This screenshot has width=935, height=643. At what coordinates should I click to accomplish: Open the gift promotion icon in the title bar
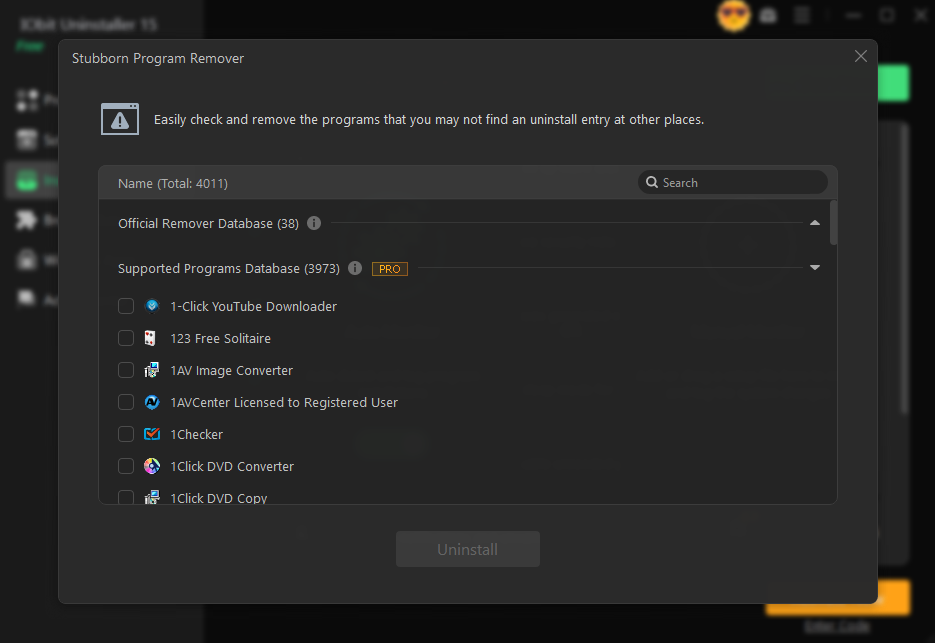(x=768, y=16)
